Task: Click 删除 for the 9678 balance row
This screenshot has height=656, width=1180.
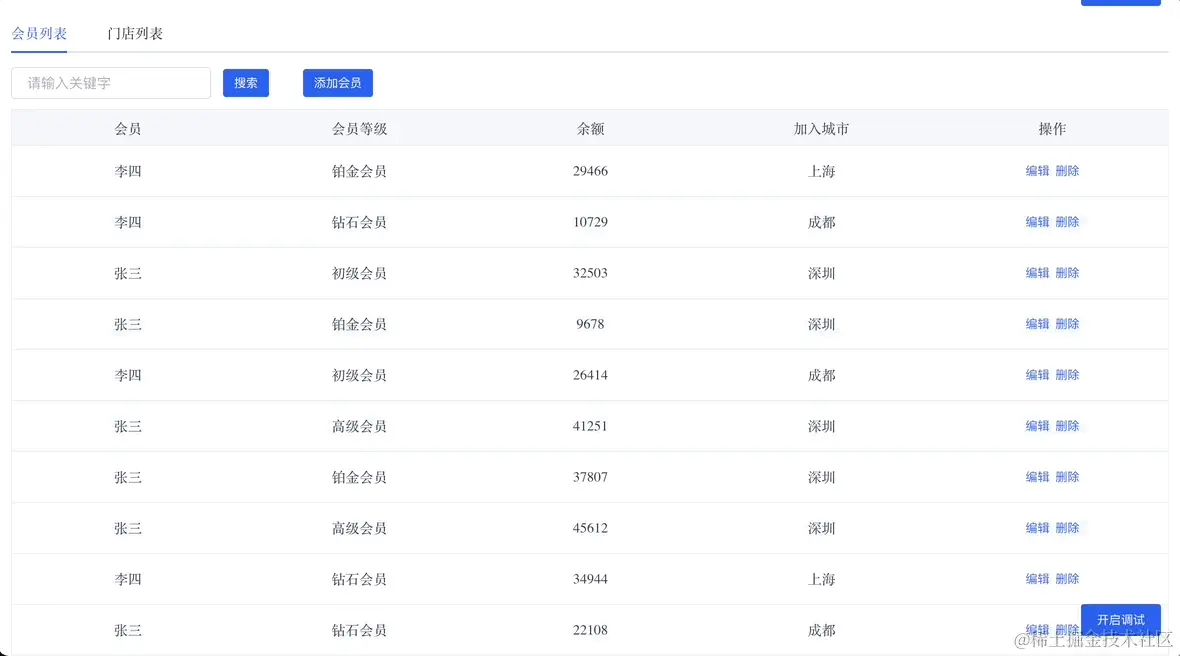Action: 1067,324
